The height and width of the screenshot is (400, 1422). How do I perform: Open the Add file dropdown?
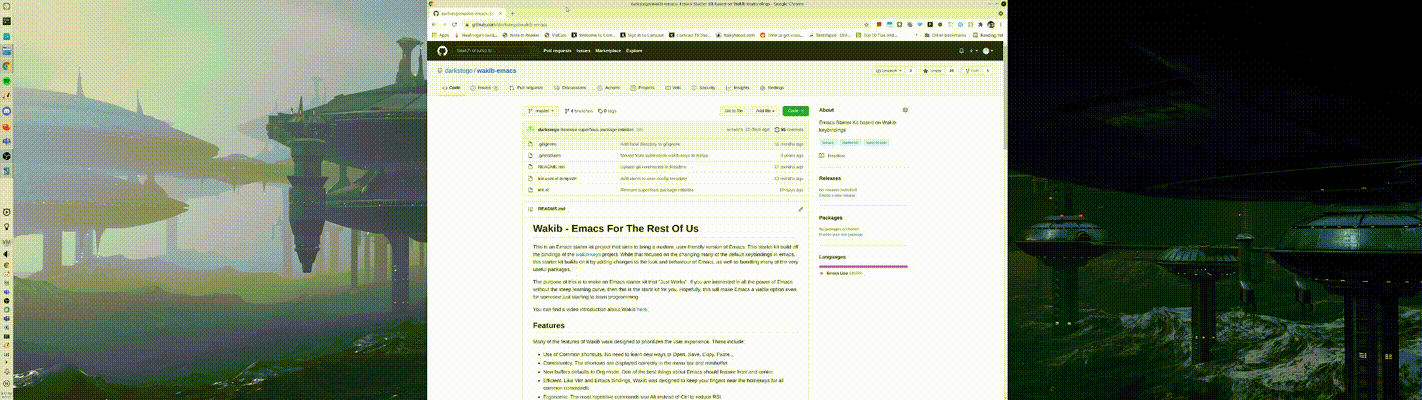tap(766, 111)
